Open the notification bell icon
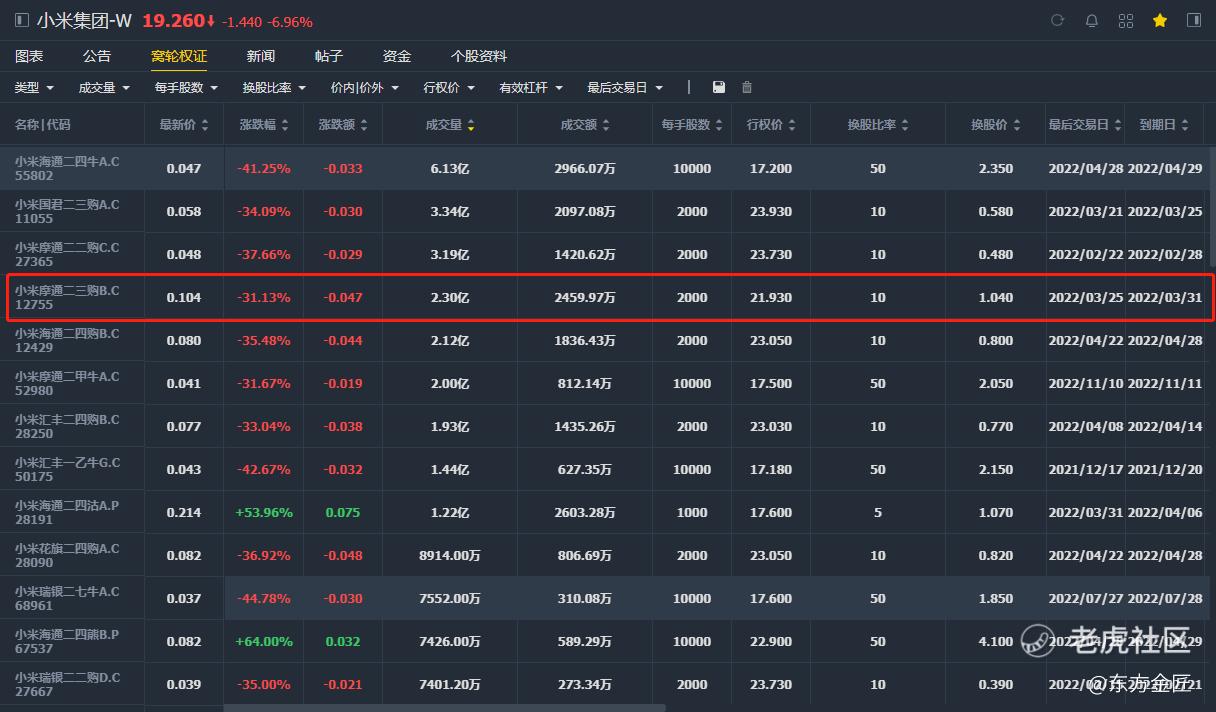The height and width of the screenshot is (712, 1216). 1092,20
